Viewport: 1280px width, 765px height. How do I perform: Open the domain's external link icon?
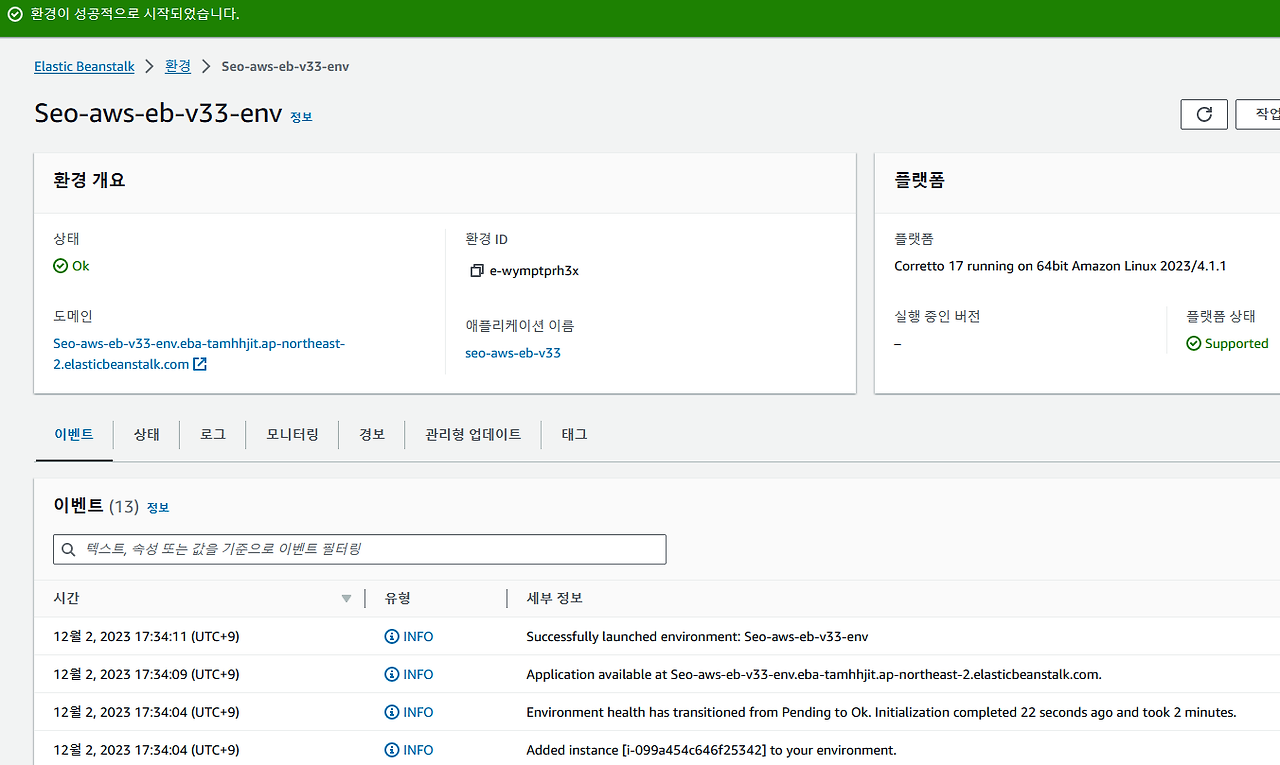200,364
